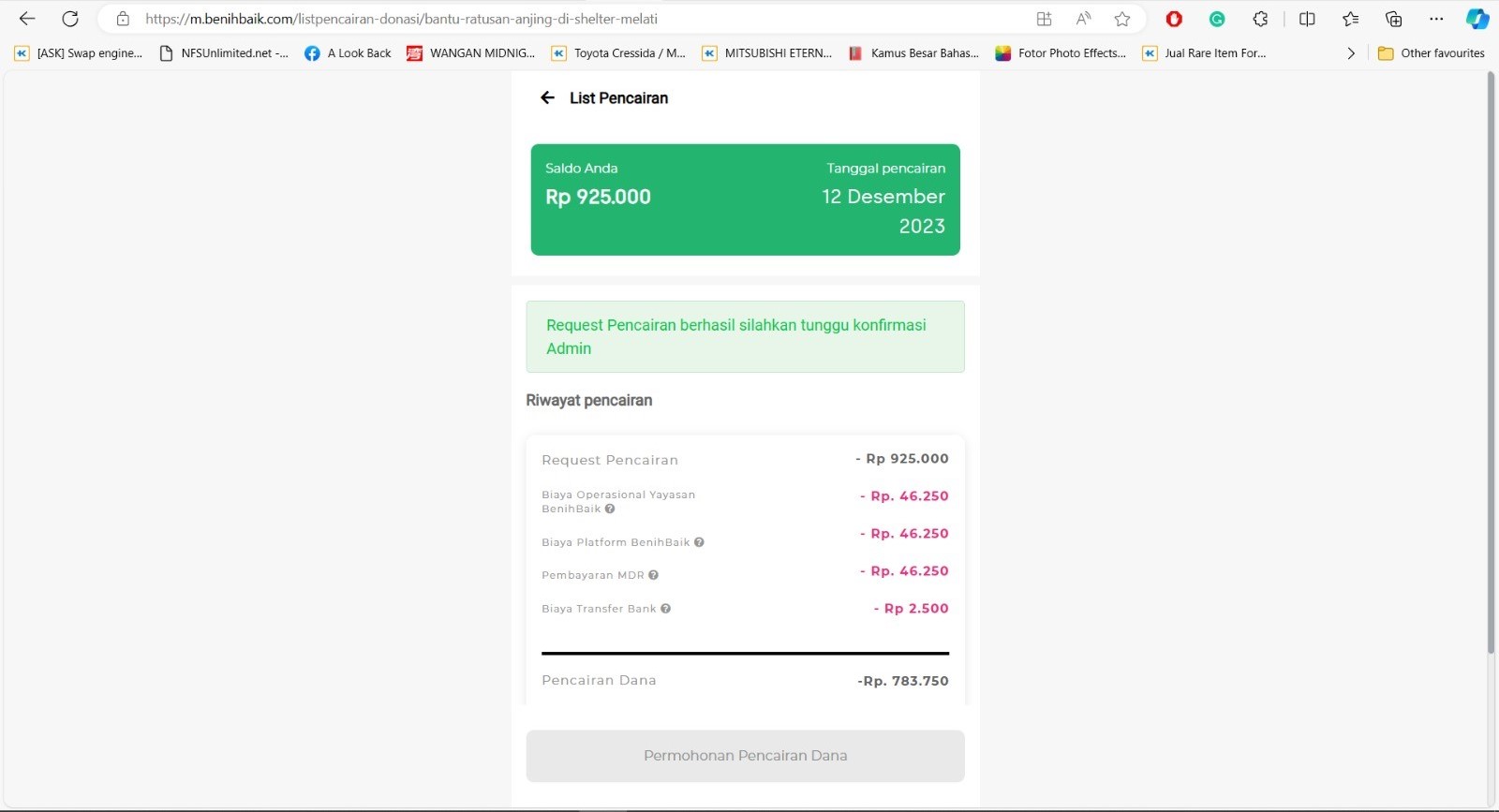
Task: Click the Permohonan Pencairan Dana button
Action: (x=745, y=756)
